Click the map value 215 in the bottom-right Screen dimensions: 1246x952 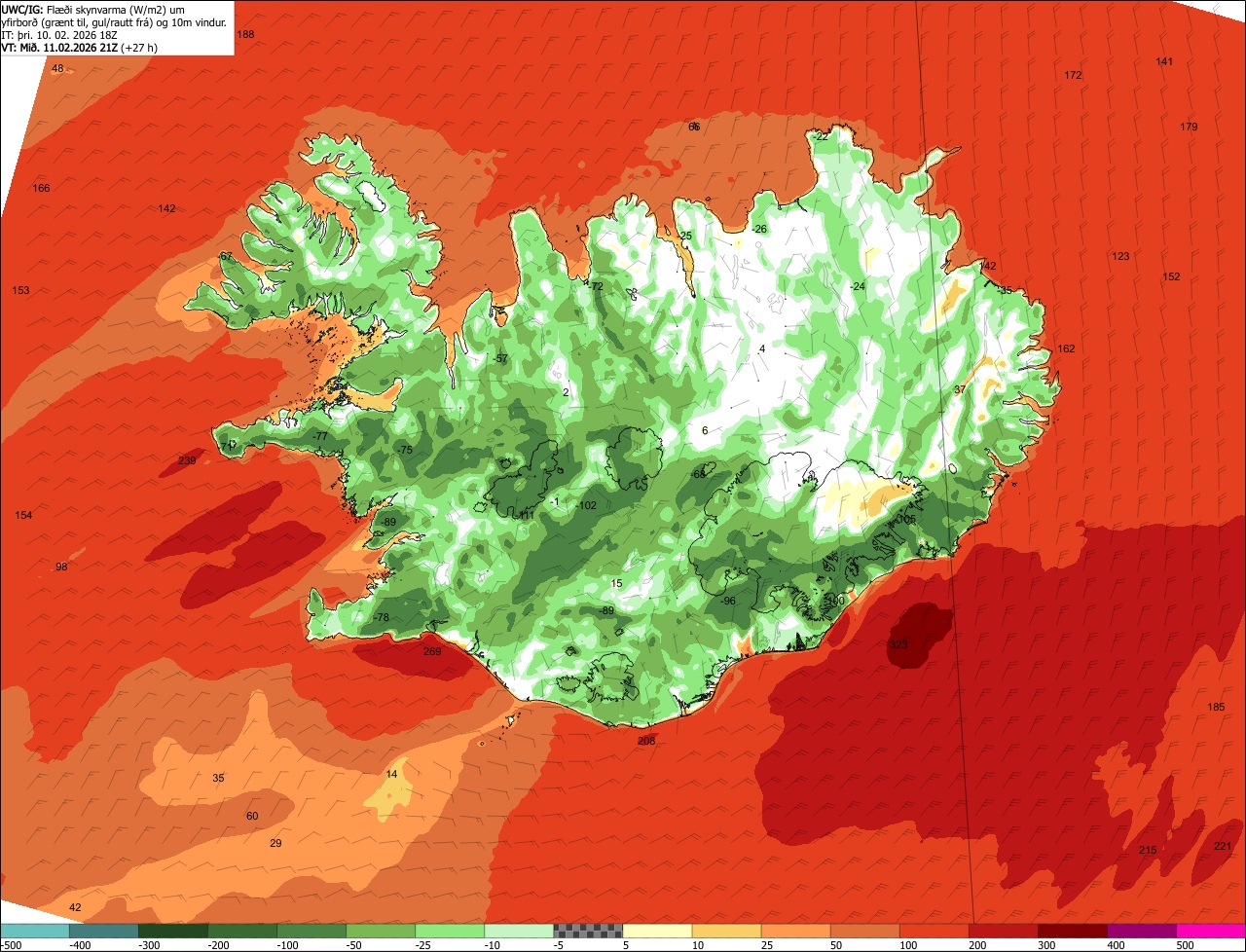click(x=1148, y=850)
